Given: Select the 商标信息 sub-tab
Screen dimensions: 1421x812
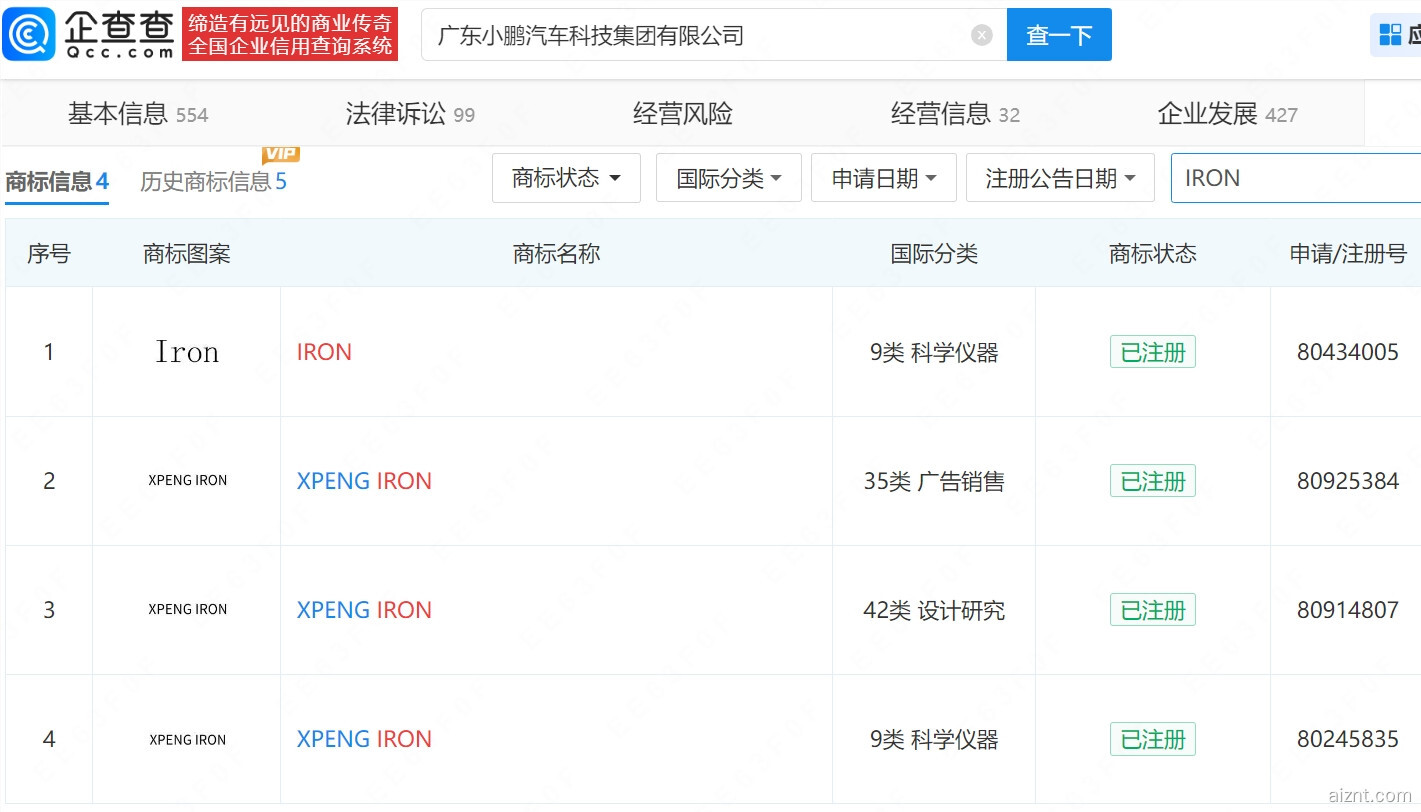Looking at the screenshot, I should (57, 181).
